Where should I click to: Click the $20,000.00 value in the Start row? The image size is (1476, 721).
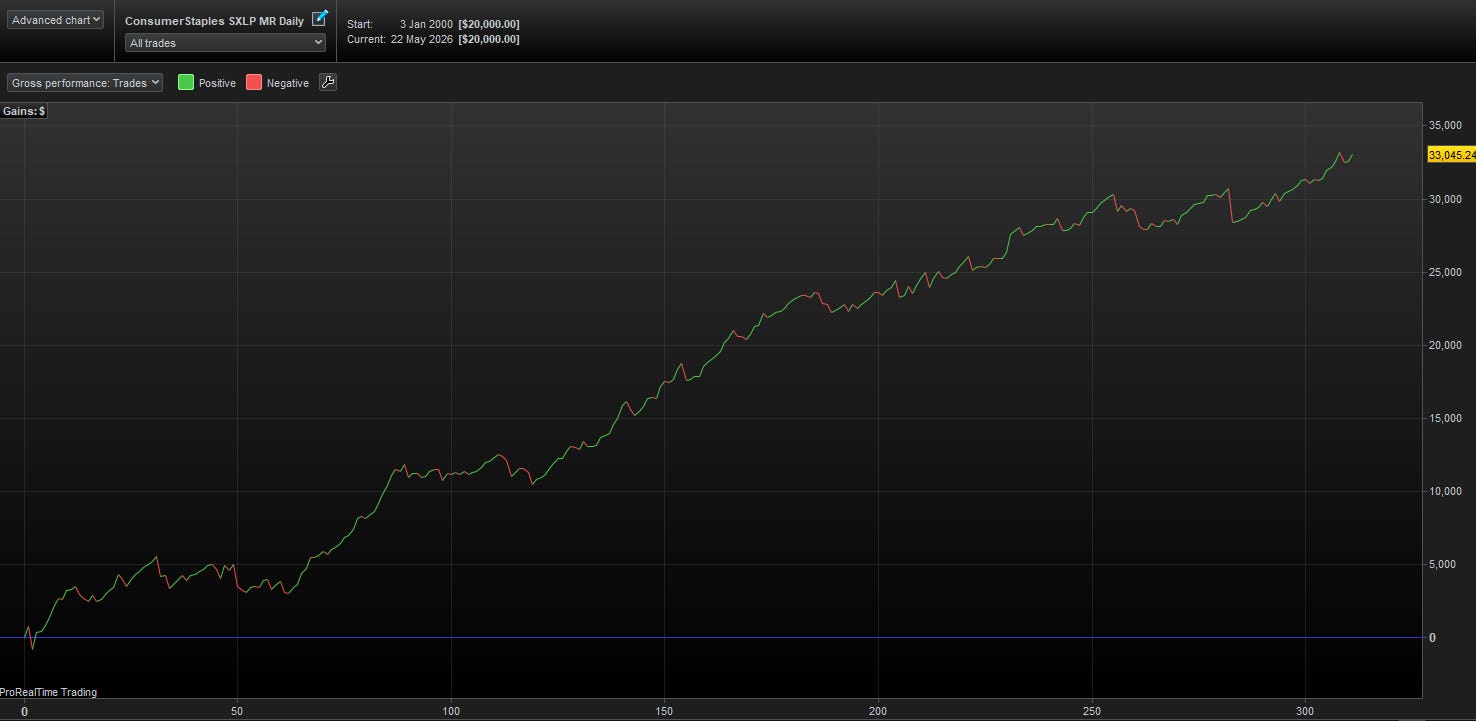click(489, 24)
